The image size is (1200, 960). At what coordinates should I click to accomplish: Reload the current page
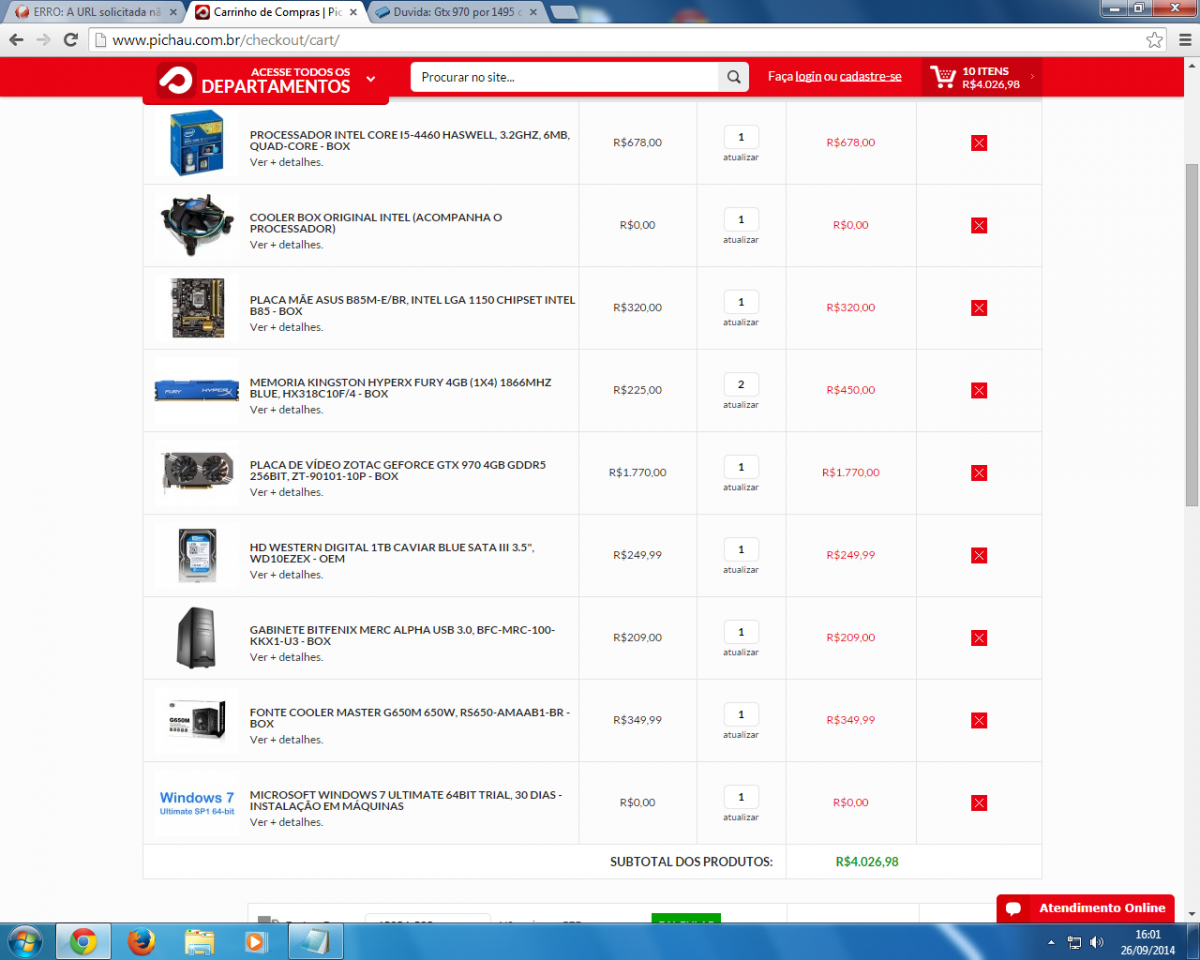(70, 40)
